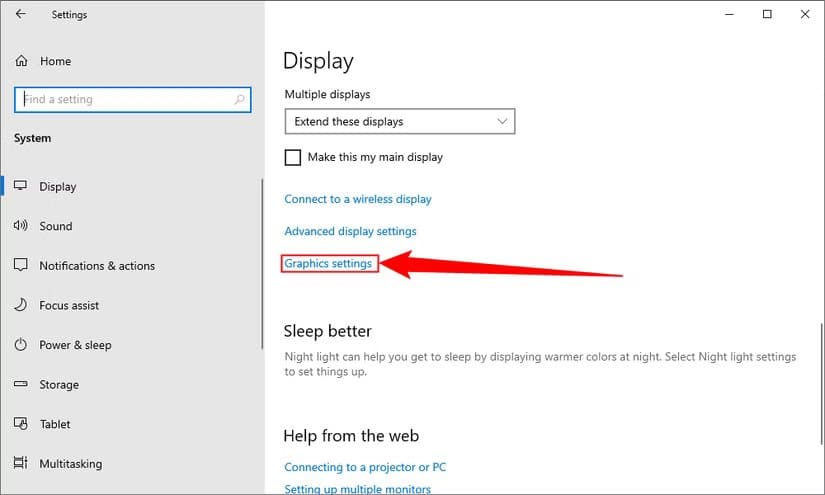825x495 pixels.
Task: Open the Focus assist category
Action: 69,306
